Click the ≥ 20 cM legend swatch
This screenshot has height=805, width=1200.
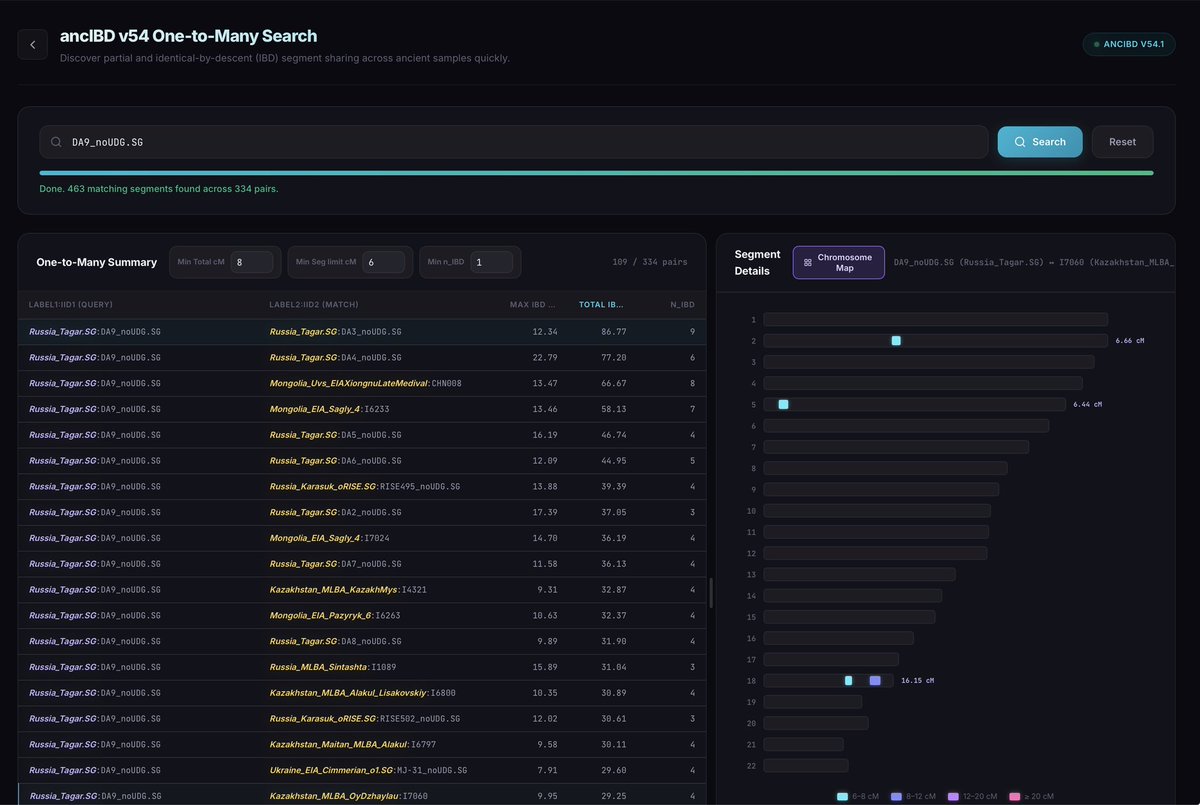(x=1015, y=797)
